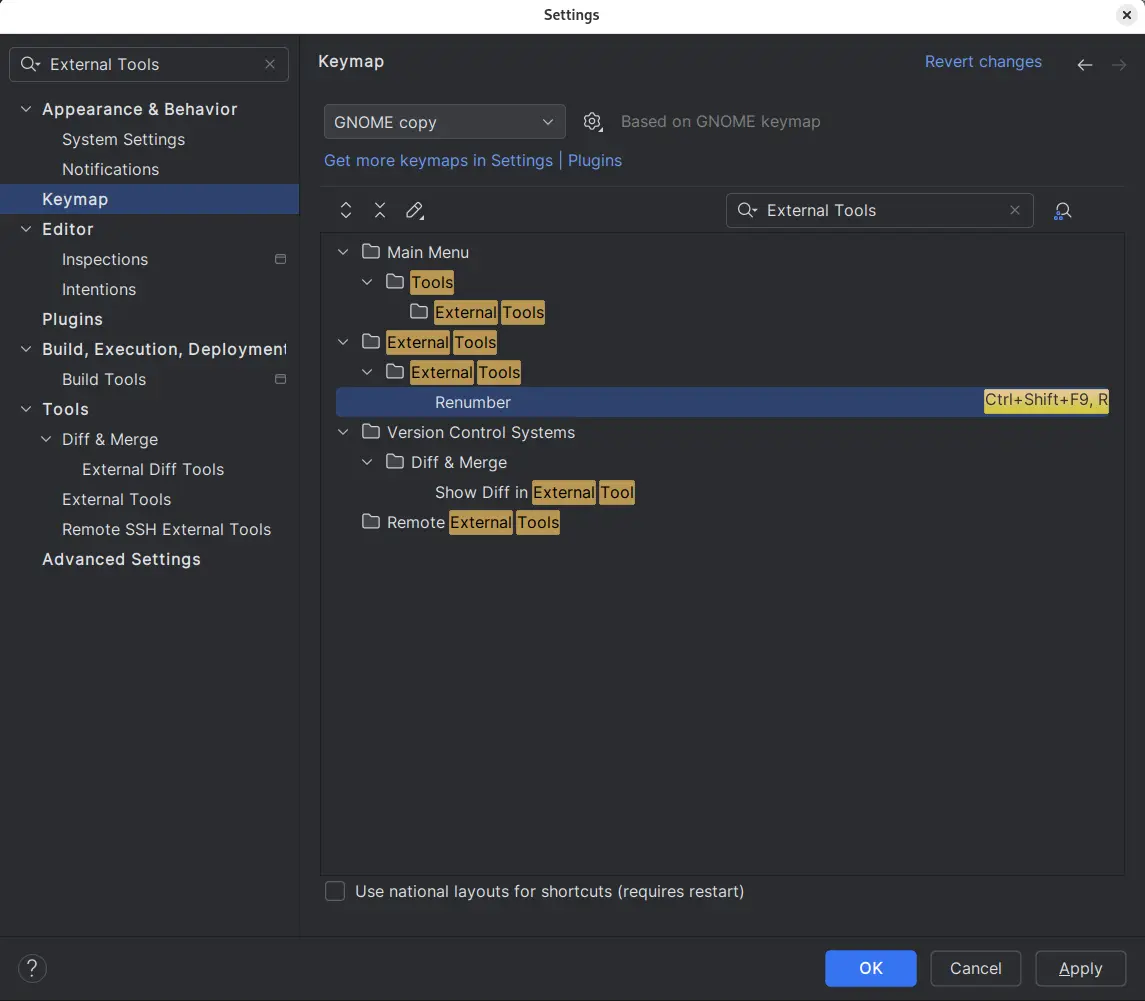Screen dimensions: 1145x1001
Task: Select Show Diff in External Tool action
Action: [x=534, y=492]
